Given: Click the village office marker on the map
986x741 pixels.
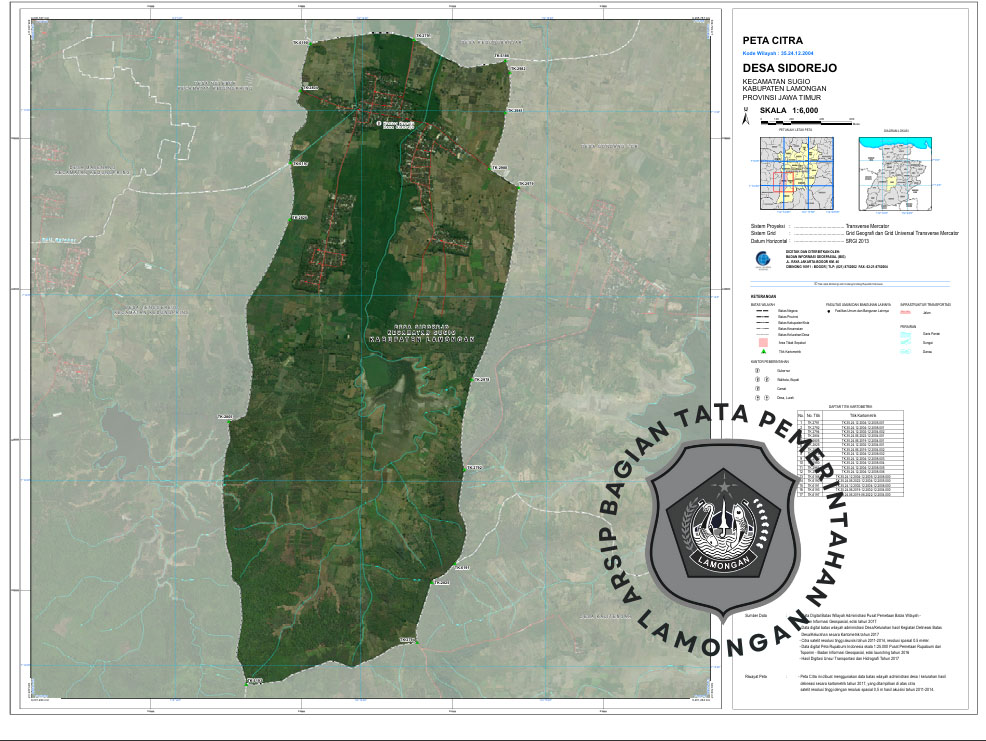Looking at the screenshot, I should (x=379, y=124).
